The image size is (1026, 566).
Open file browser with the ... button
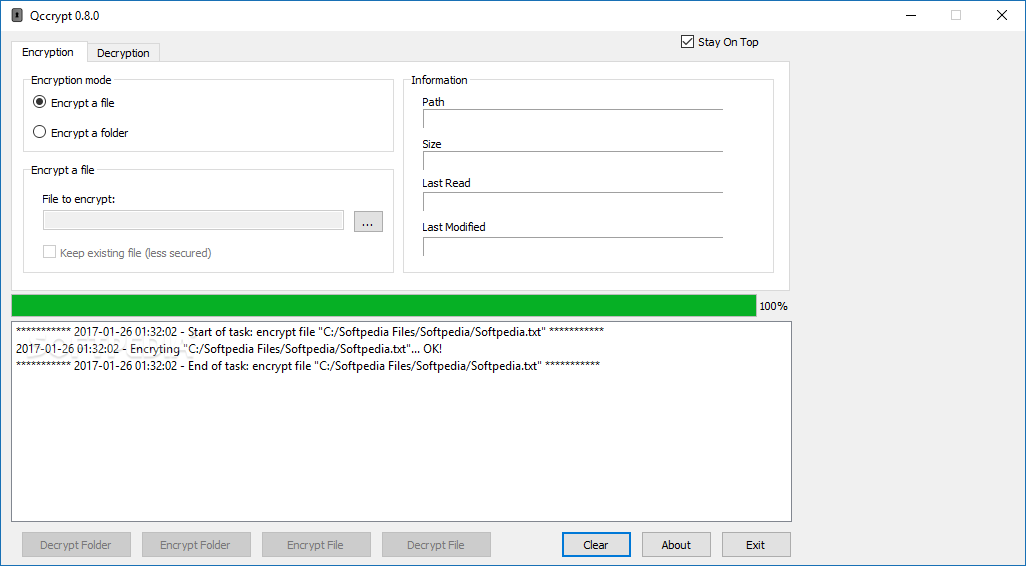tap(368, 221)
